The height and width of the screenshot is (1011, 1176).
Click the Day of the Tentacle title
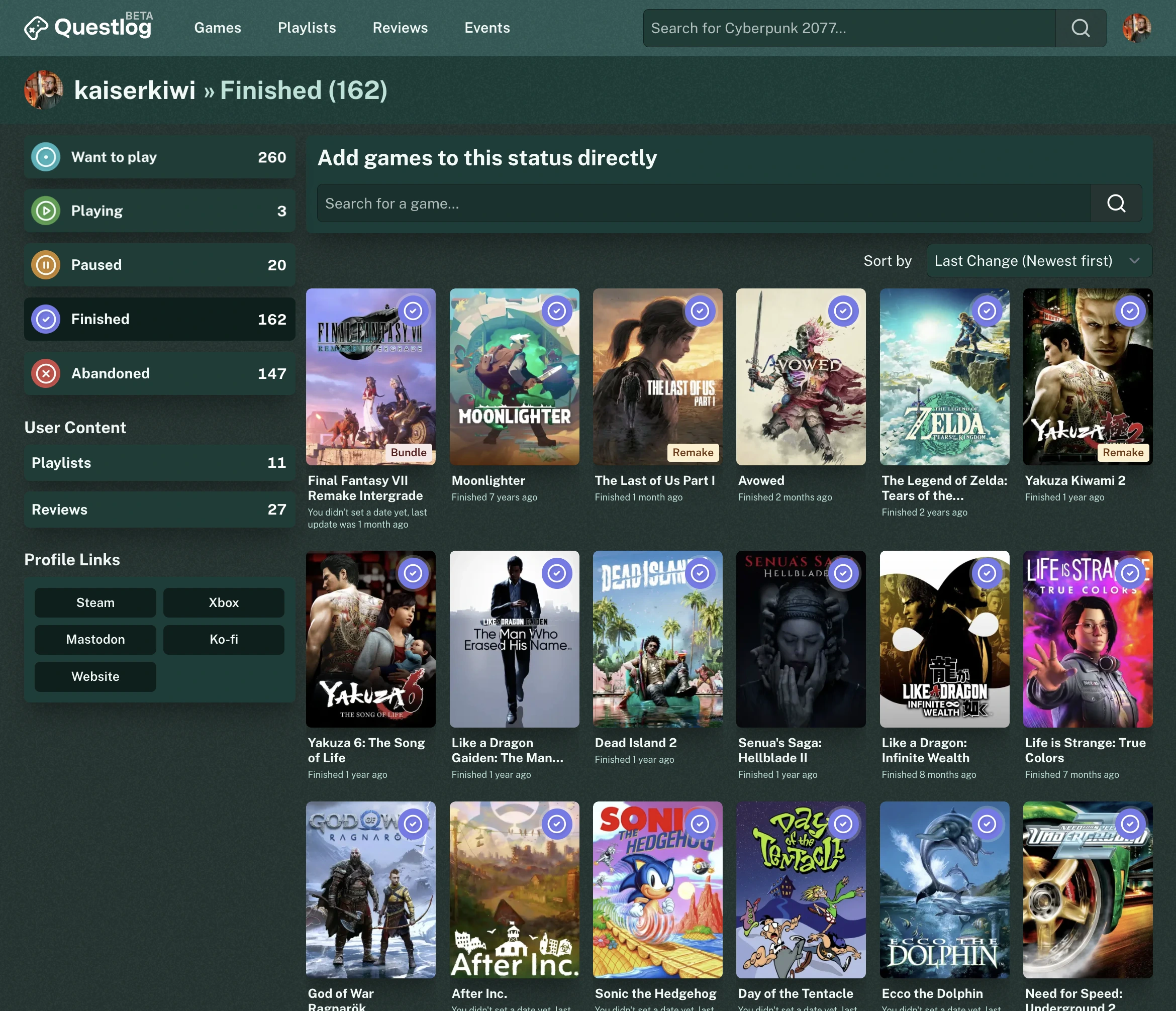tap(796, 993)
